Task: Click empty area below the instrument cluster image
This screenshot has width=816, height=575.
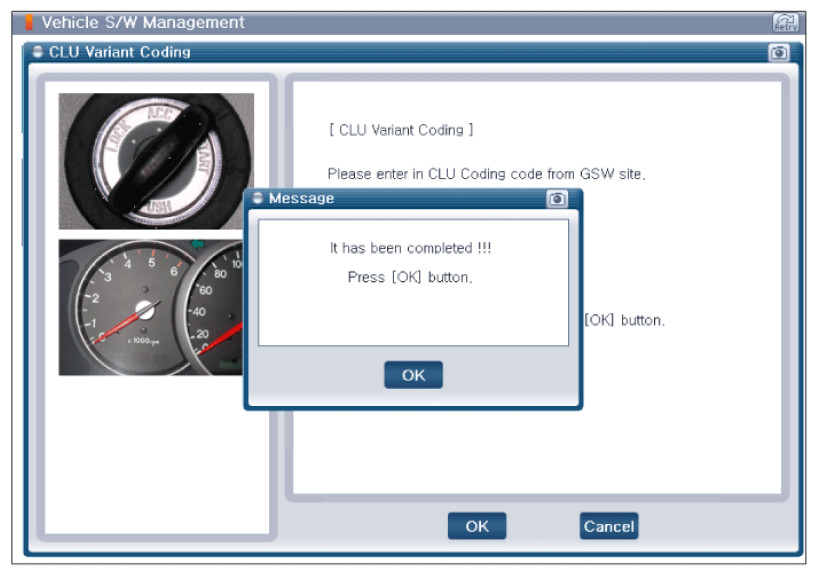Action: (x=156, y=450)
